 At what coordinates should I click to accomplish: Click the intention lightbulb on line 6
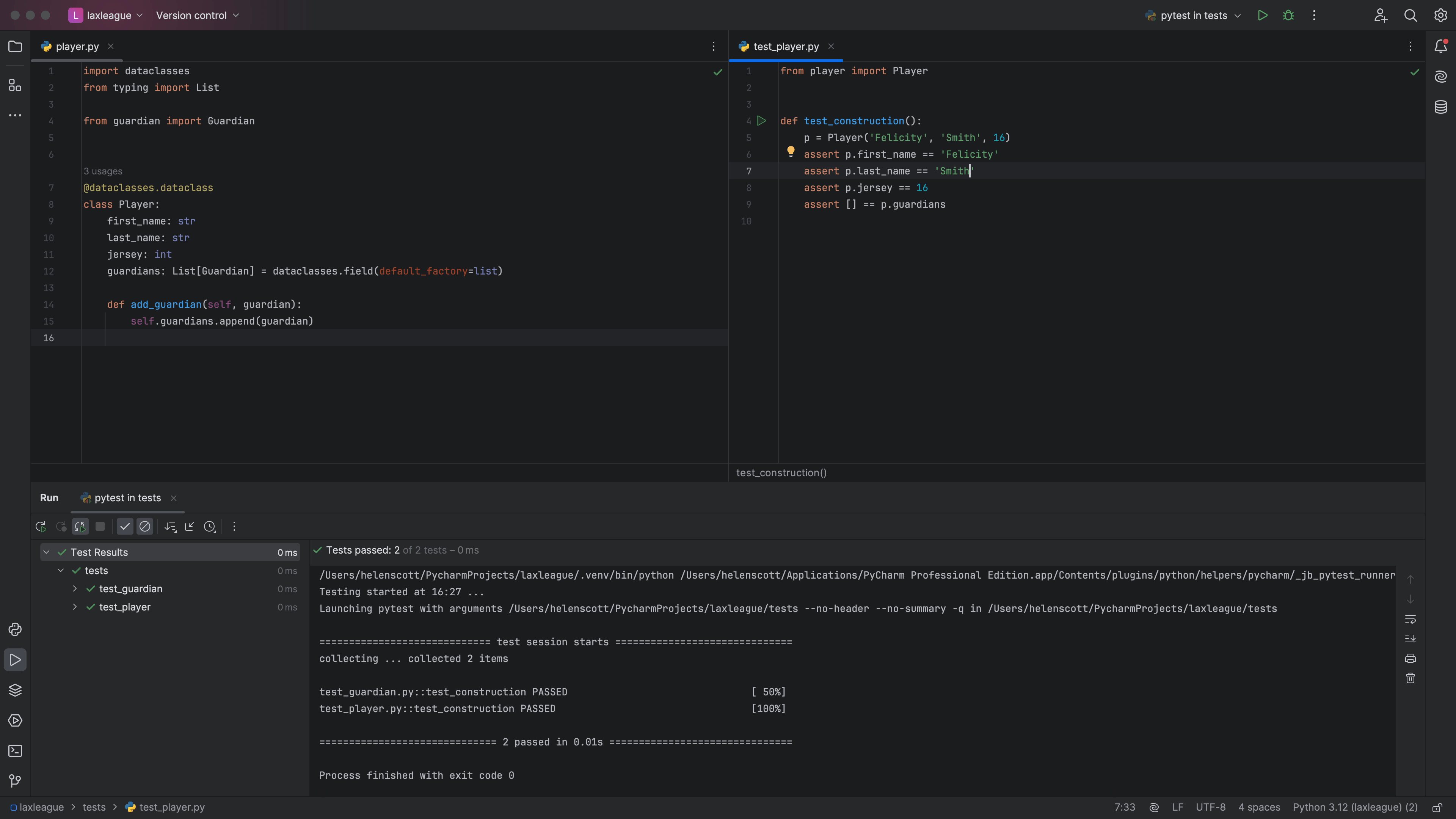tap(791, 152)
